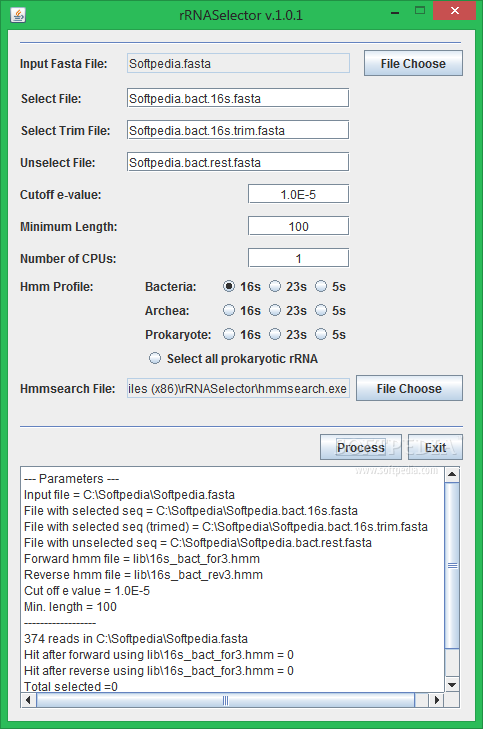The width and height of the screenshot is (483, 729).
Task: Select Bacteria 5s radio button
Action: pyautogui.click(x=321, y=286)
